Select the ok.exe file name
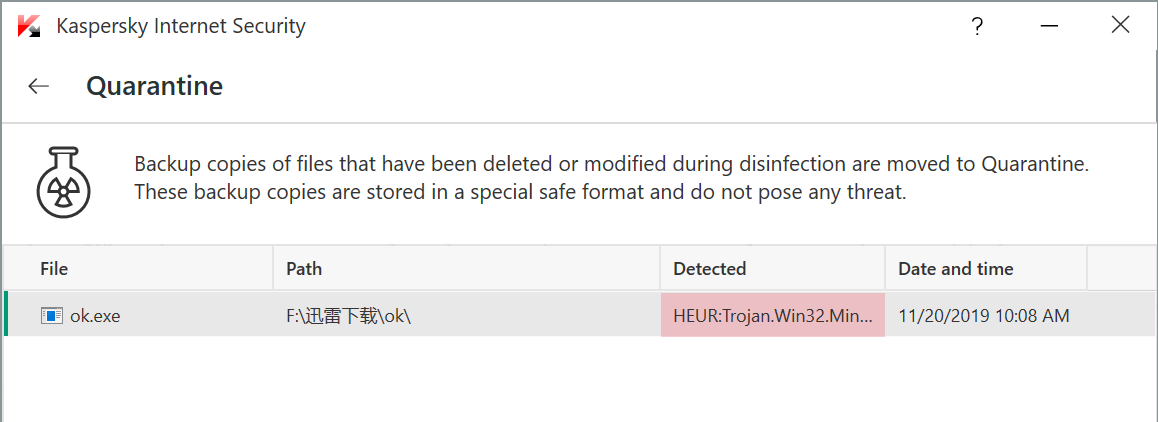Image resolution: width=1158 pixels, height=422 pixels. point(95,316)
